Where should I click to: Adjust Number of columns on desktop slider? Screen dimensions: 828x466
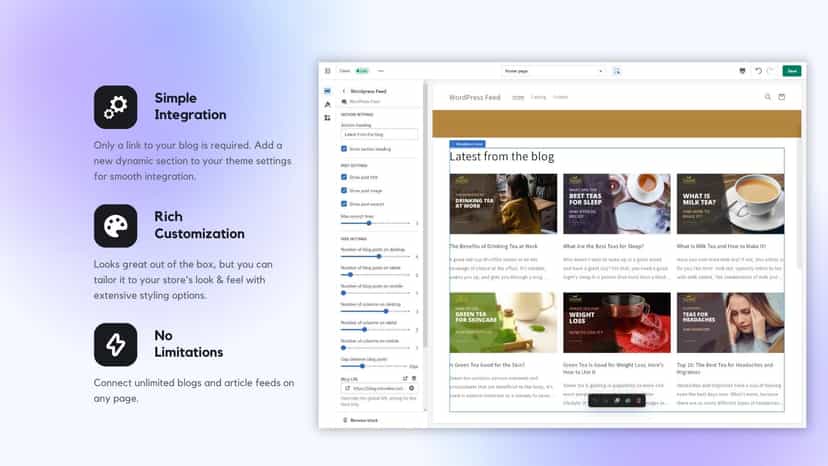tap(375, 311)
